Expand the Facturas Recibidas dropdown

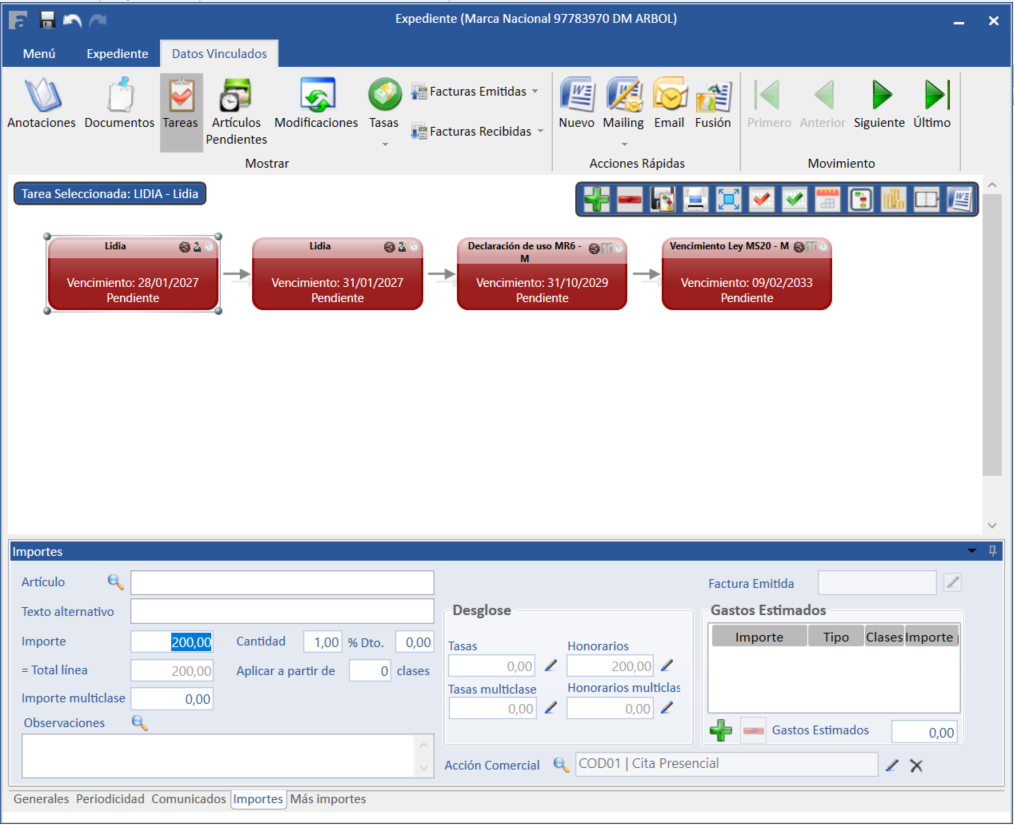pyautogui.click(x=540, y=131)
